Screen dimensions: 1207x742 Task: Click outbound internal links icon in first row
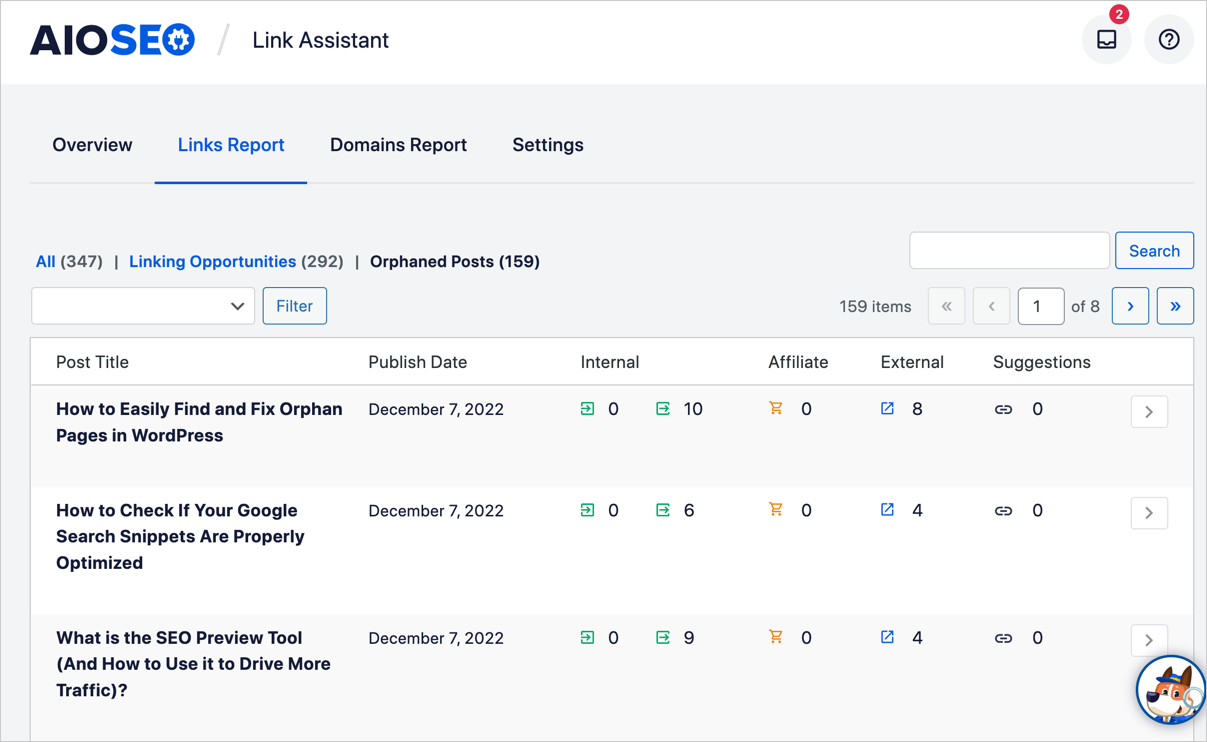click(663, 408)
